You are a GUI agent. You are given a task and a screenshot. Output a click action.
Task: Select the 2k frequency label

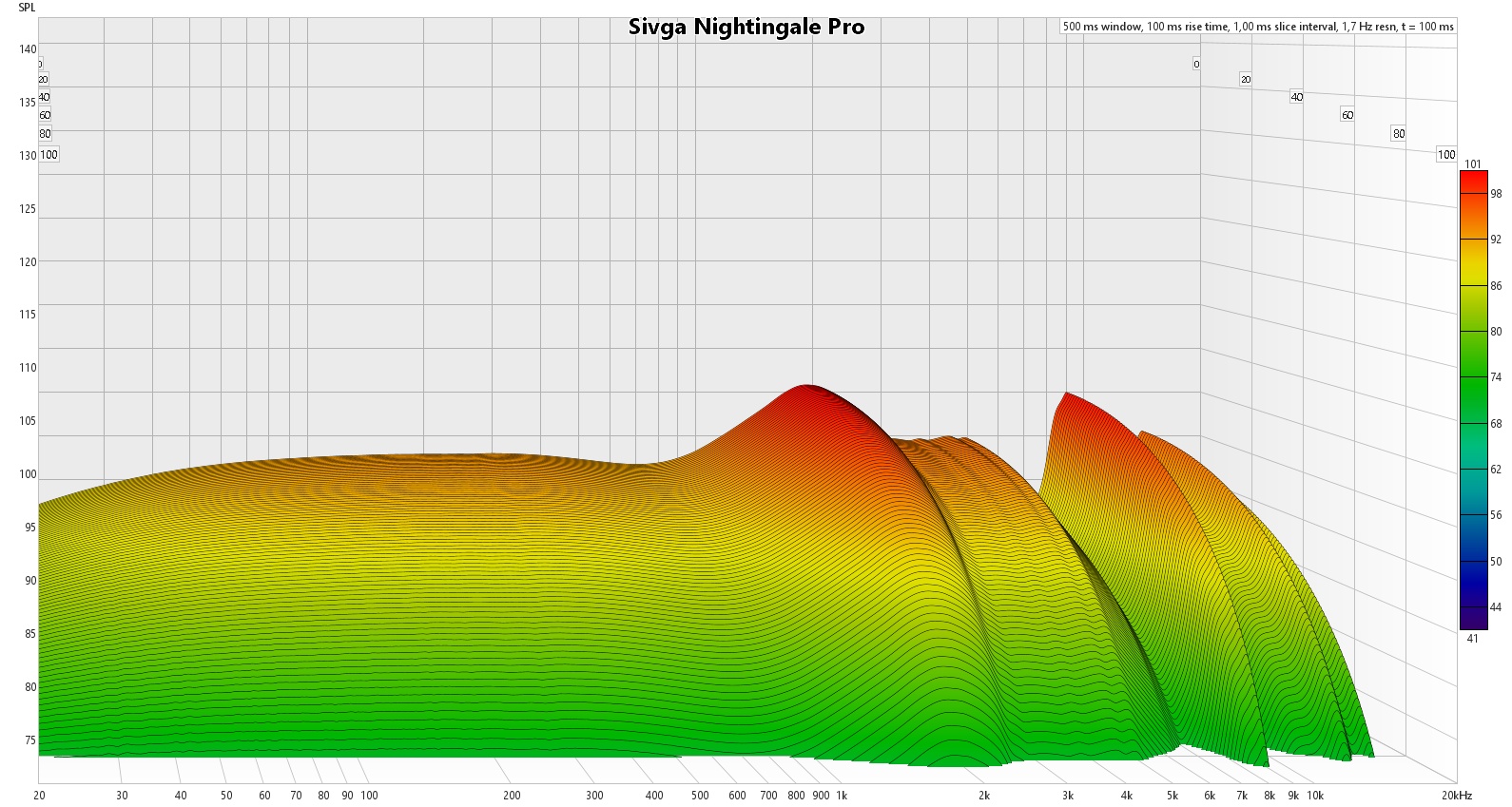(984, 796)
